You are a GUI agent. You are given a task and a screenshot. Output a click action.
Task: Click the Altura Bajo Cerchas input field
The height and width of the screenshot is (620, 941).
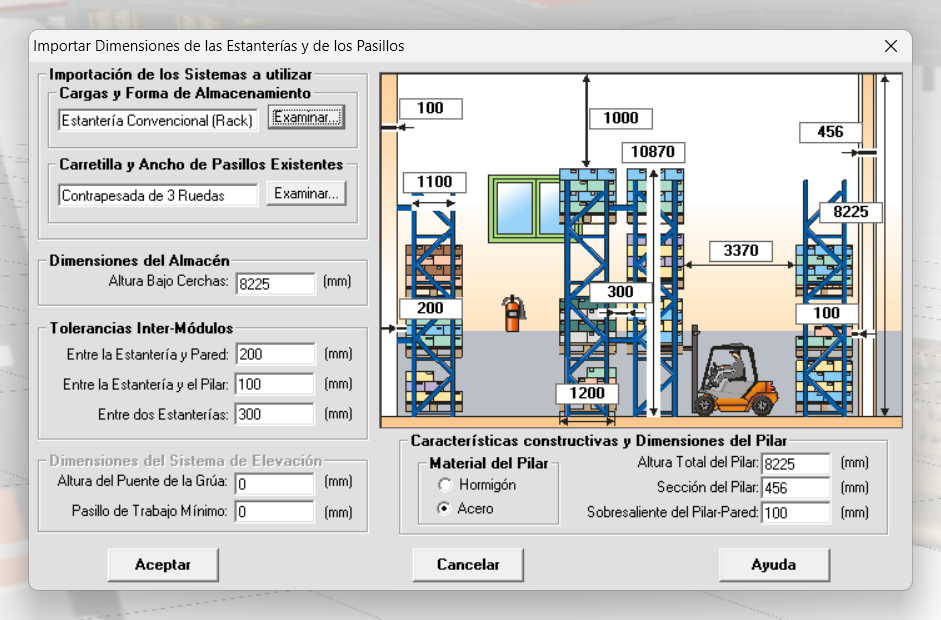click(275, 284)
